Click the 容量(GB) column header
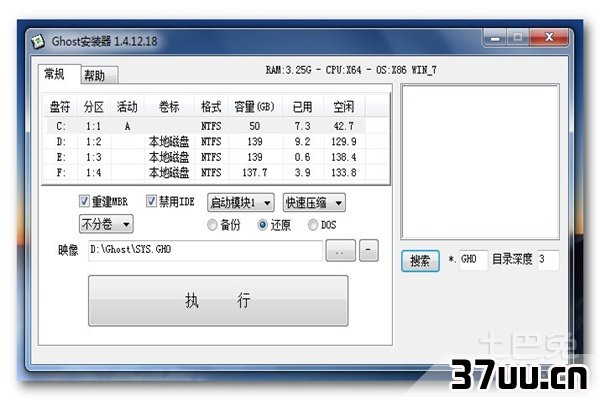The width and height of the screenshot is (600, 400). [255, 107]
